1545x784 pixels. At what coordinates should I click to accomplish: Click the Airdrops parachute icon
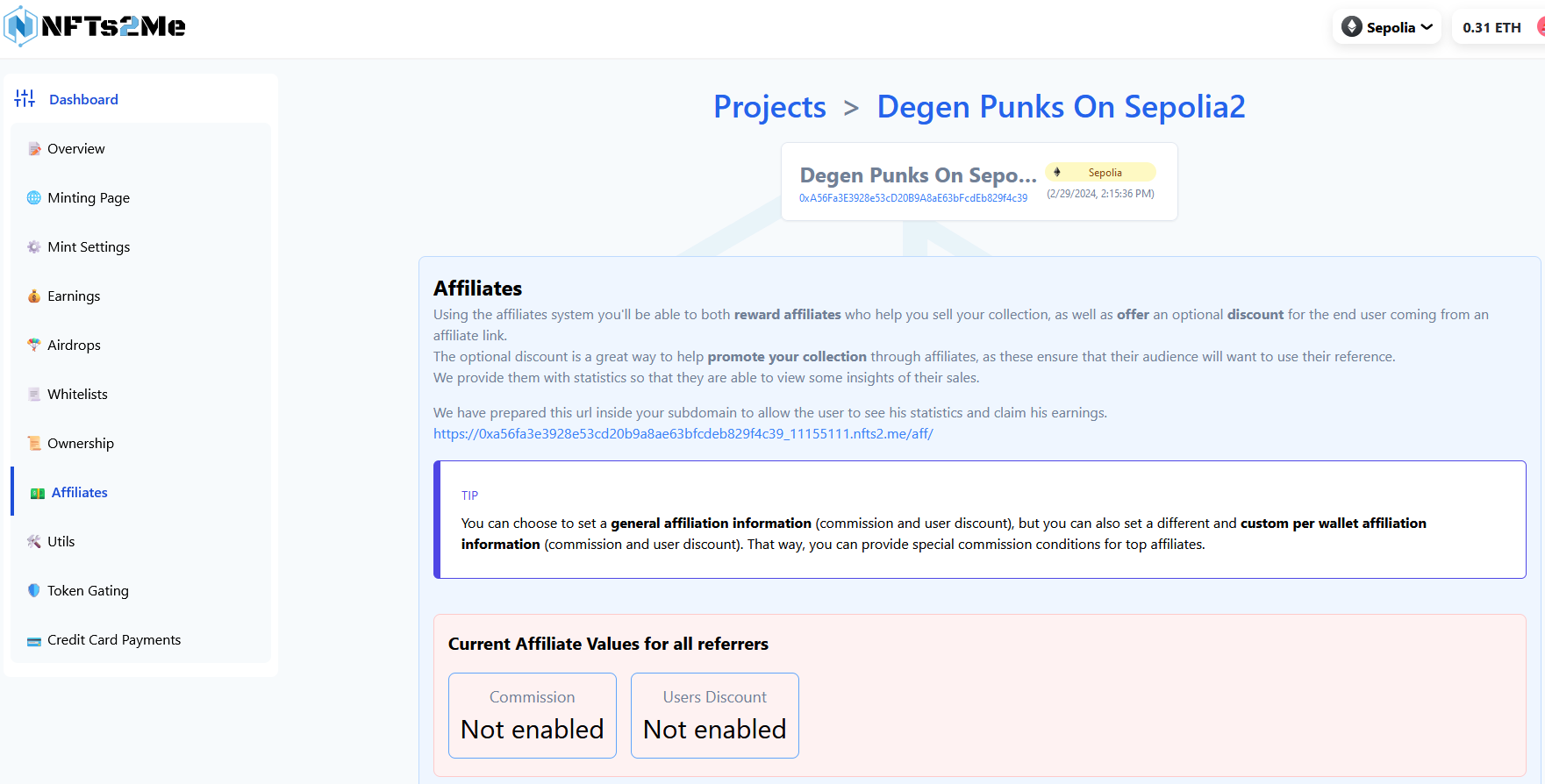(x=34, y=346)
